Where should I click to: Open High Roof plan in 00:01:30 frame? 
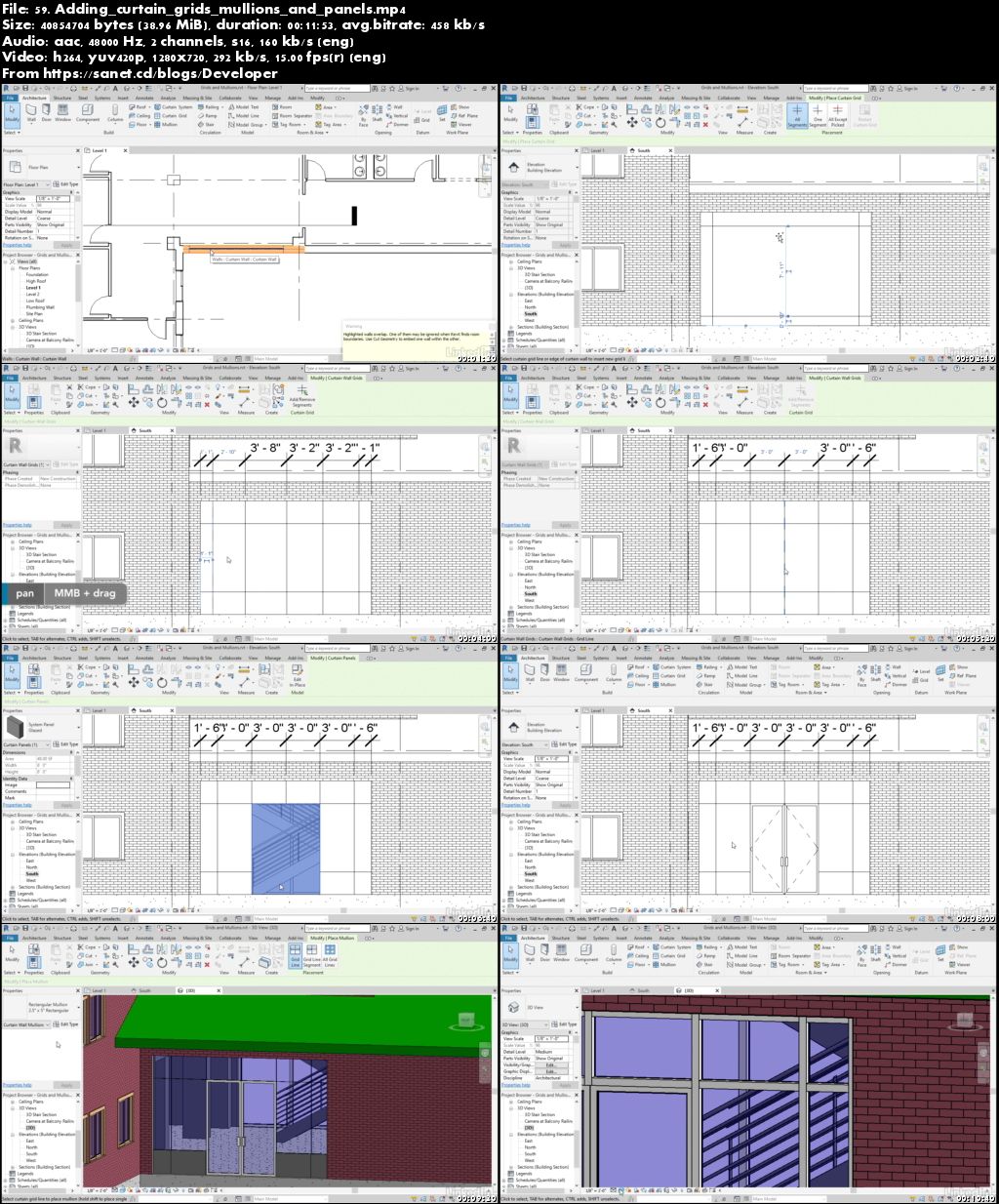pyautogui.click(x=36, y=281)
